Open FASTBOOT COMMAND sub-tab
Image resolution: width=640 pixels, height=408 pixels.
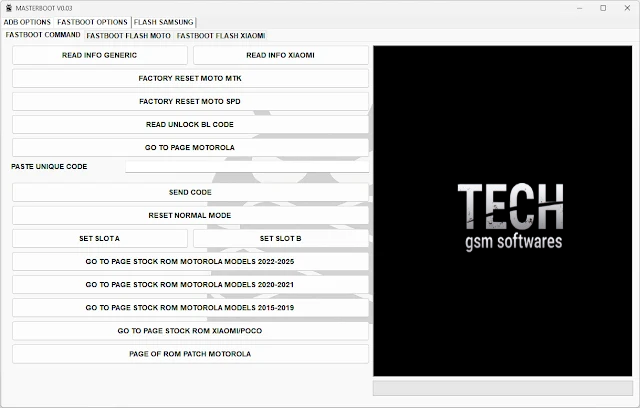43,35
